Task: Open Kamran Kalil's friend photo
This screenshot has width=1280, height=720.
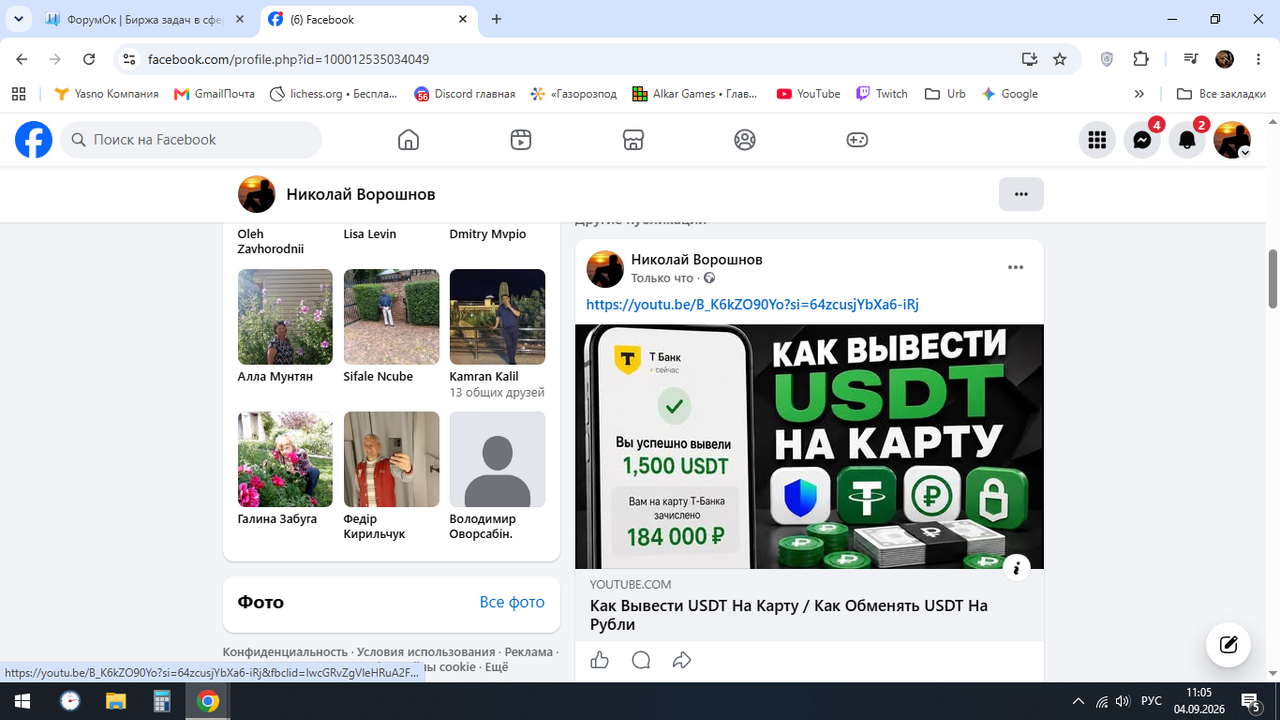Action: click(497, 317)
